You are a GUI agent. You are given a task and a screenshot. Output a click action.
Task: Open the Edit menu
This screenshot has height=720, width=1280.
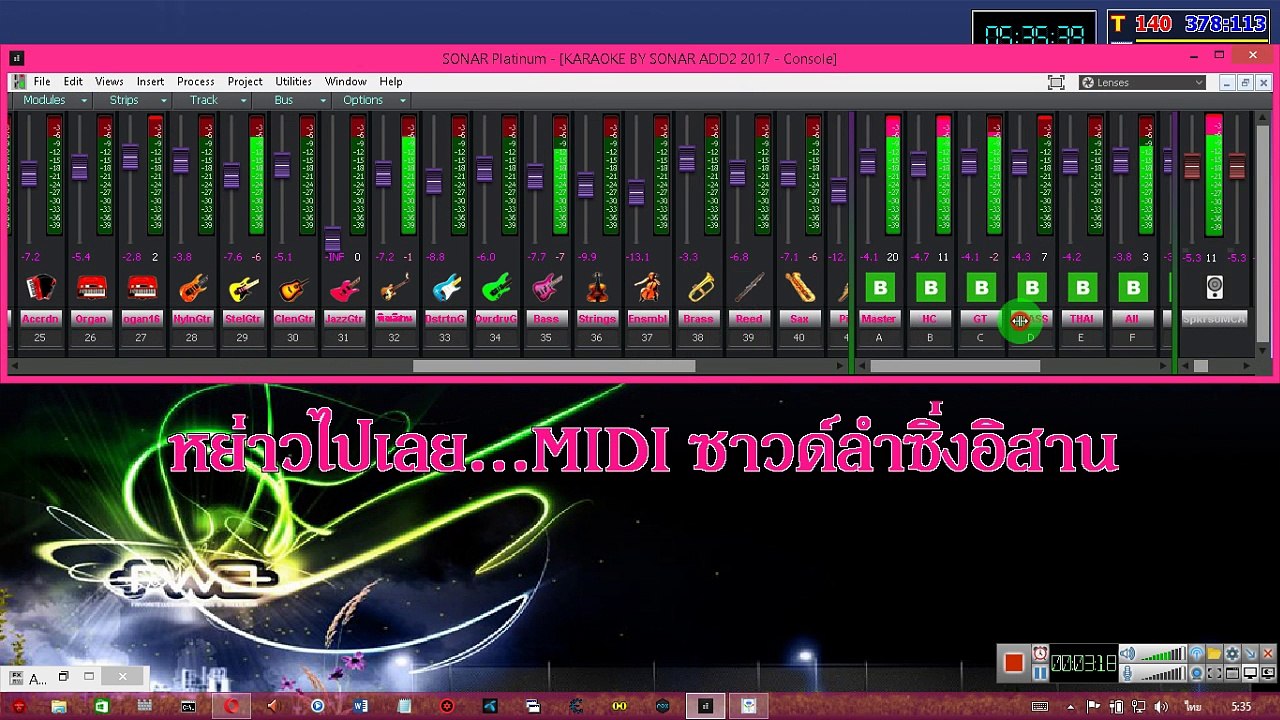coord(73,82)
